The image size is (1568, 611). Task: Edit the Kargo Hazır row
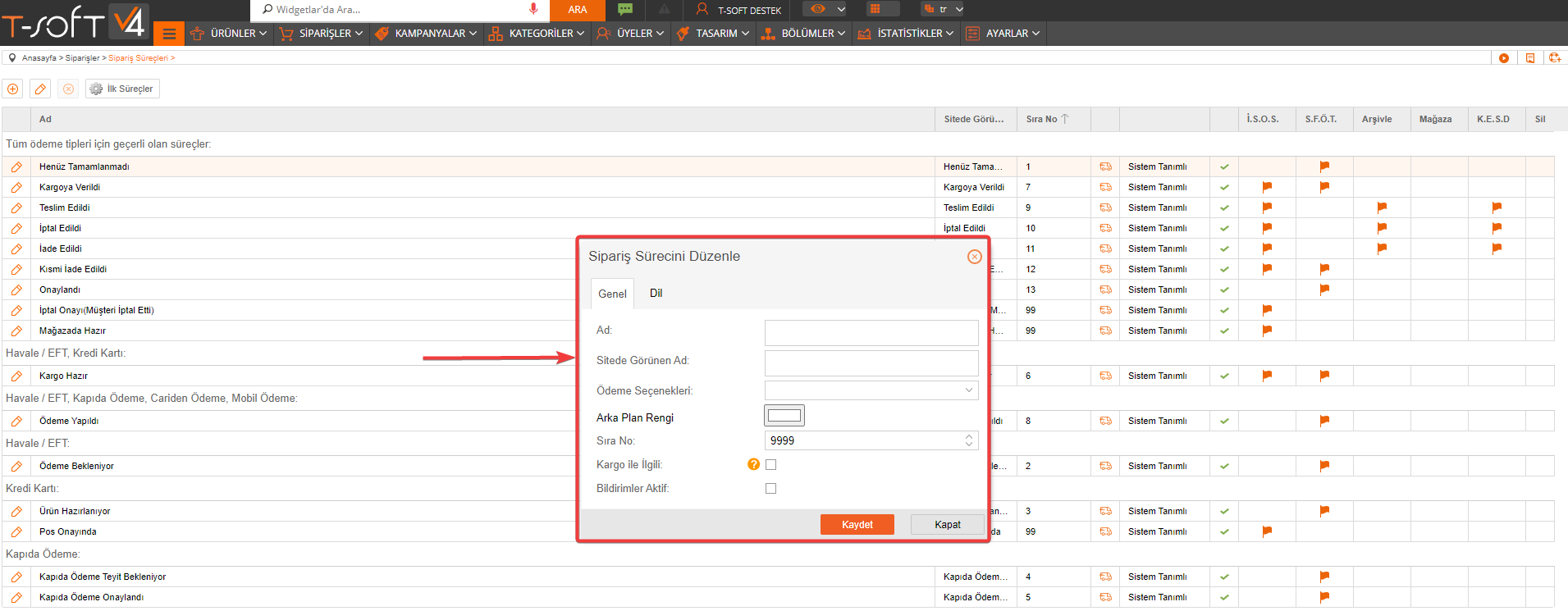pos(16,376)
